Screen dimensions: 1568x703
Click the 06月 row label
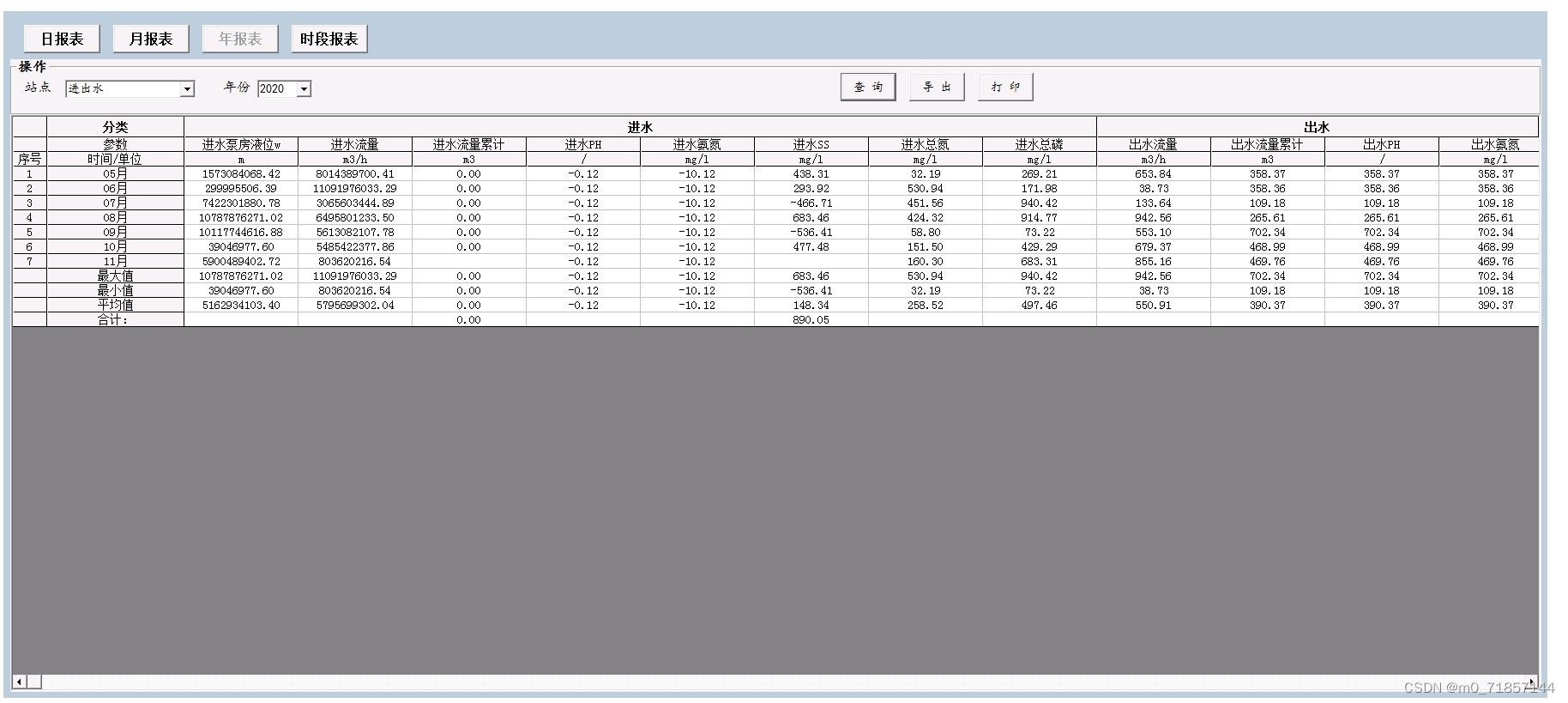[x=115, y=189]
